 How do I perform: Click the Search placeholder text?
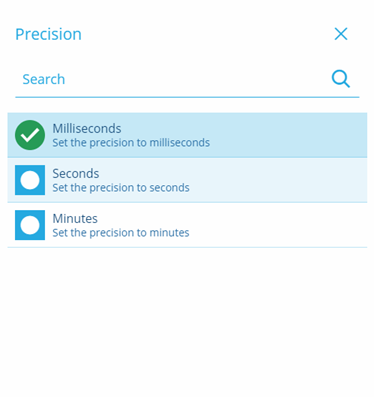[44, 79]
